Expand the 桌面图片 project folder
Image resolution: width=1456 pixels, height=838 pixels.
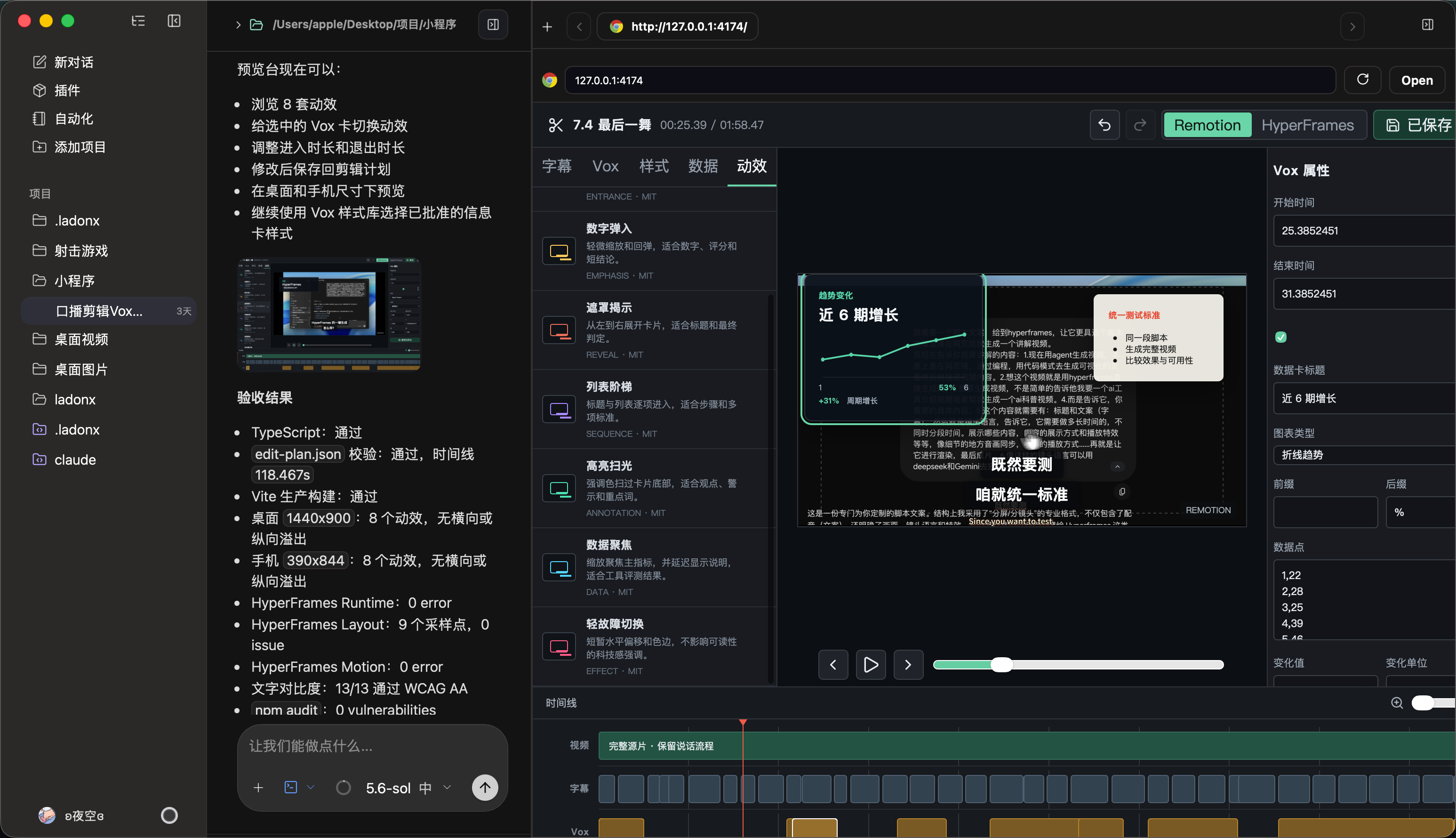(70, 370)
